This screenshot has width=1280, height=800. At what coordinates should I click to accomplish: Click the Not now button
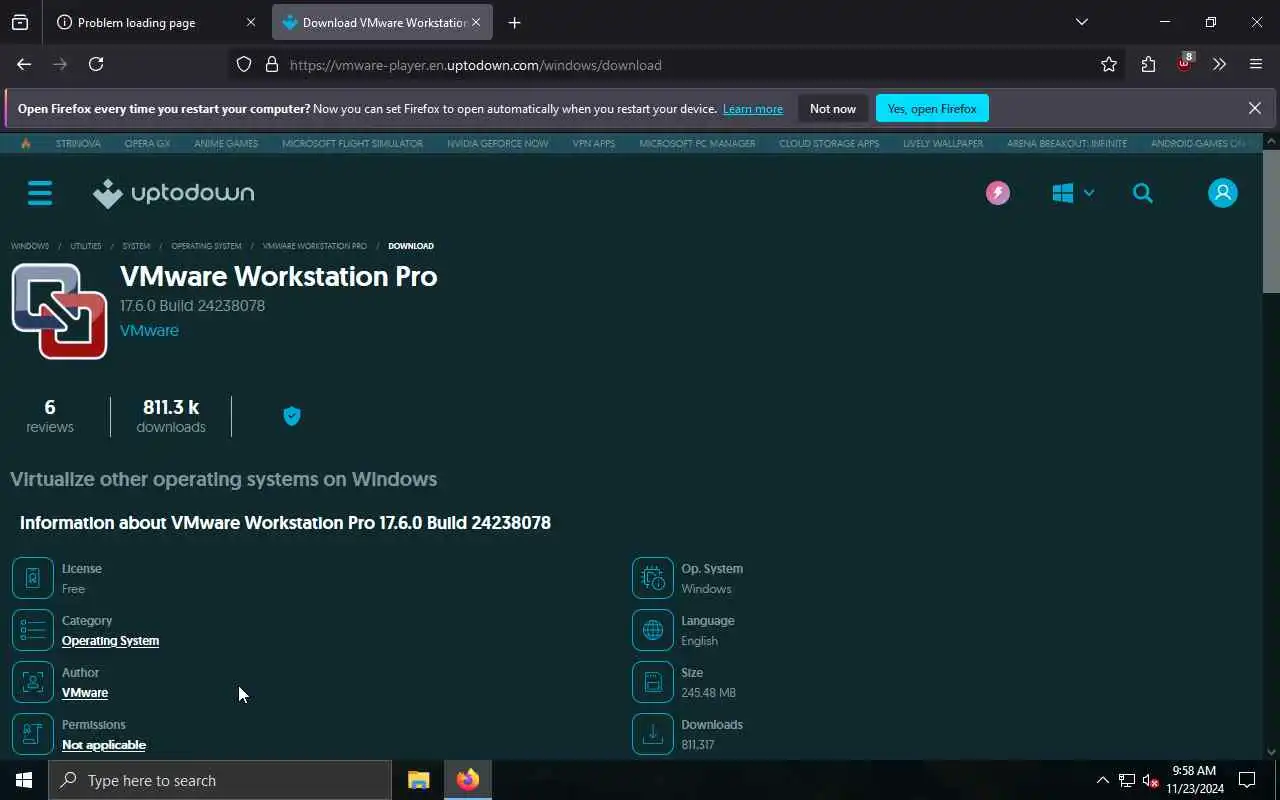coord(833,109)
